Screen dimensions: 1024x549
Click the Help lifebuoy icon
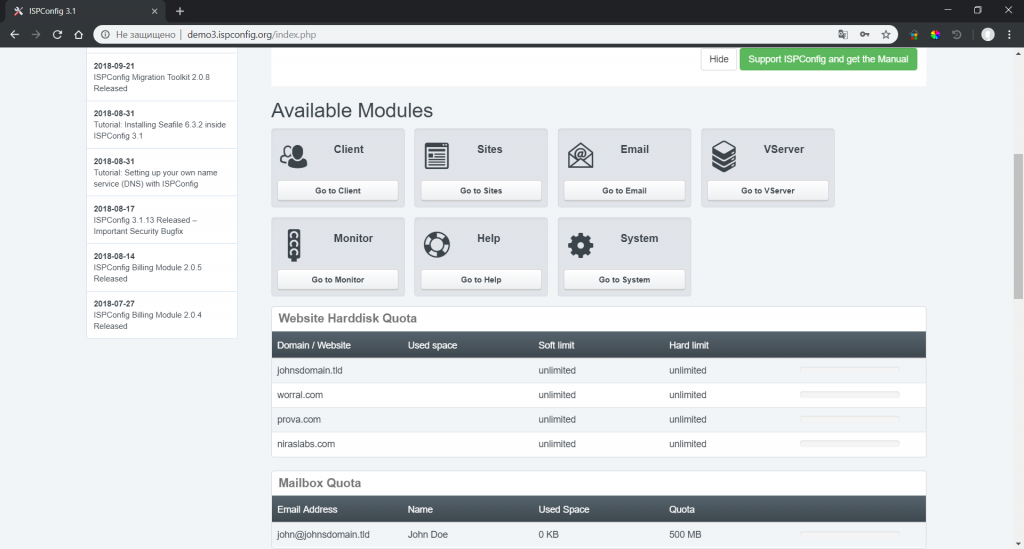[437, 245]
